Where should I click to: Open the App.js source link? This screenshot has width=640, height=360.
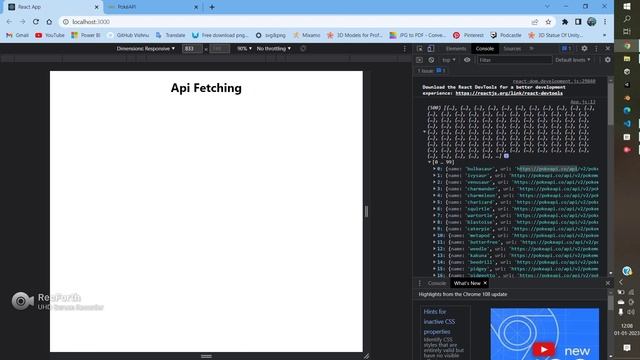click(x=583, y=102)
